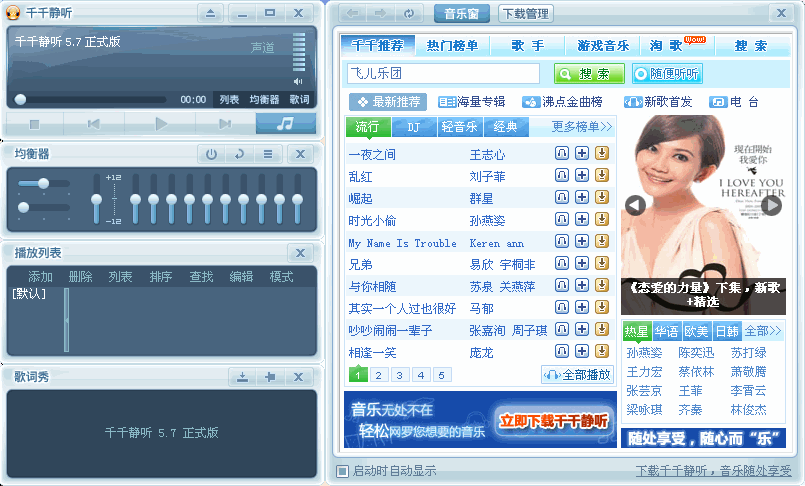Add 乱红 to the playlist

pyautogui.click(x=582, y=175)
